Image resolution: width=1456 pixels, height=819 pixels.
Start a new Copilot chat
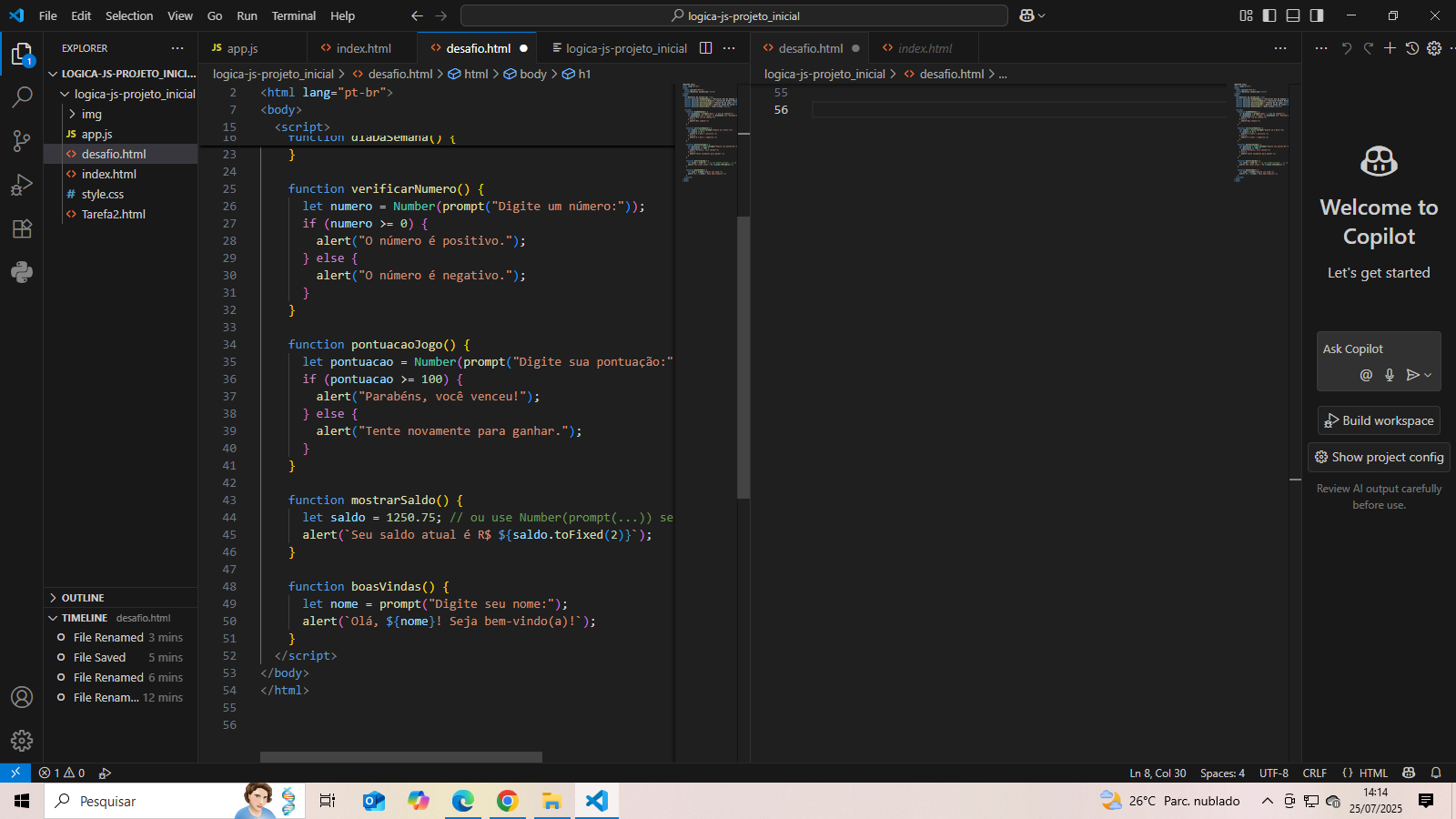click(x=1390, y=48)
